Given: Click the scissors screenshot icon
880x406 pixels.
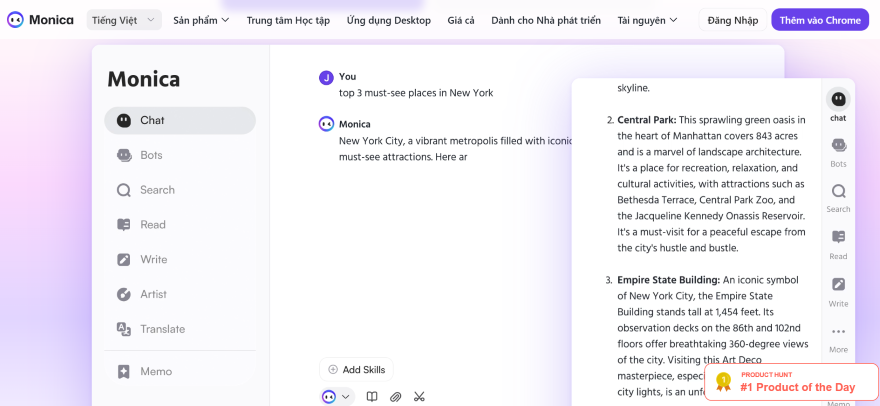Looking at the screenshot, I should coord(419,397).
